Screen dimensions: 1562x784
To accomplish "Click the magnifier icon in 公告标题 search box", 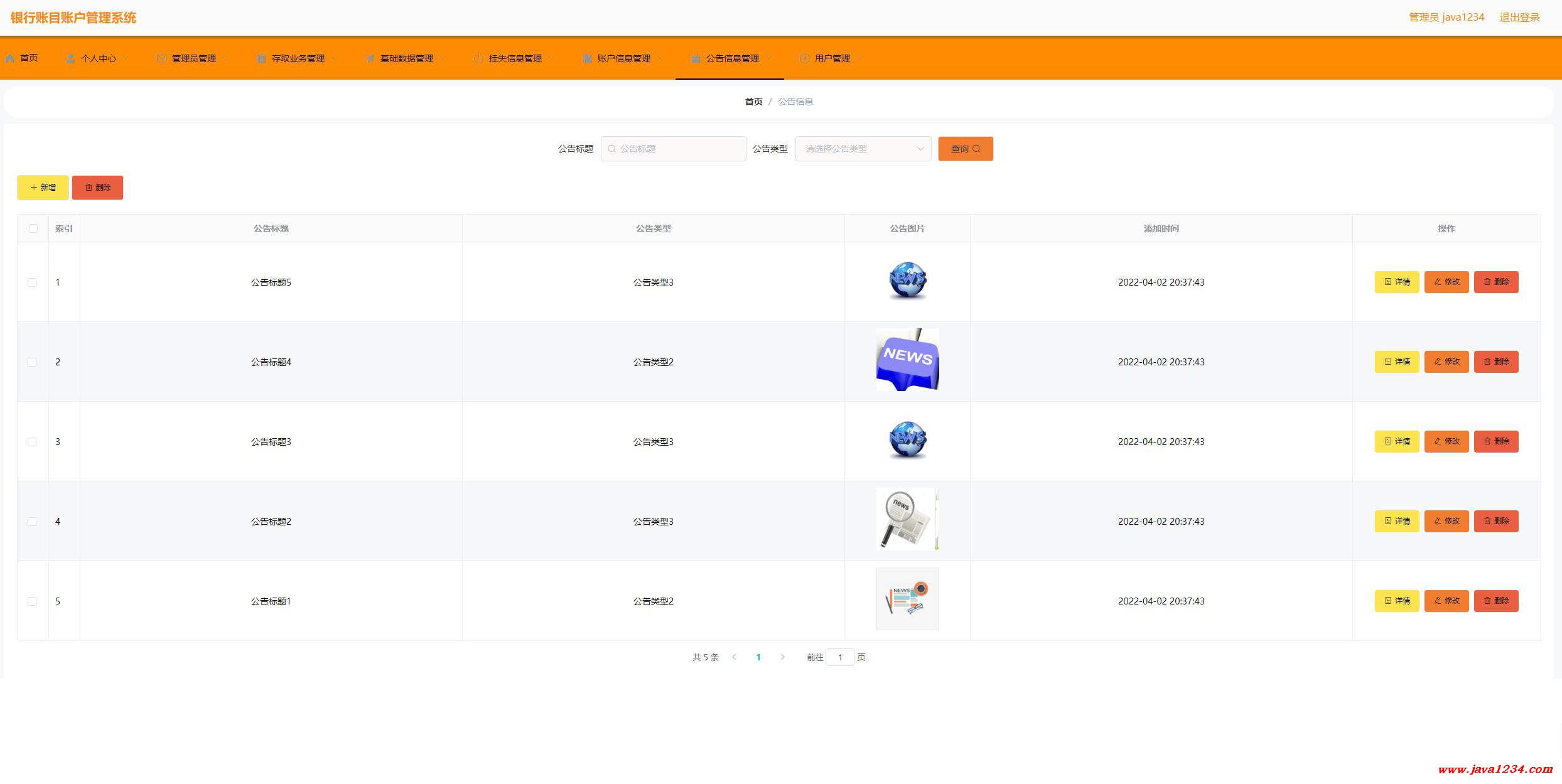I will pos(611,149).
